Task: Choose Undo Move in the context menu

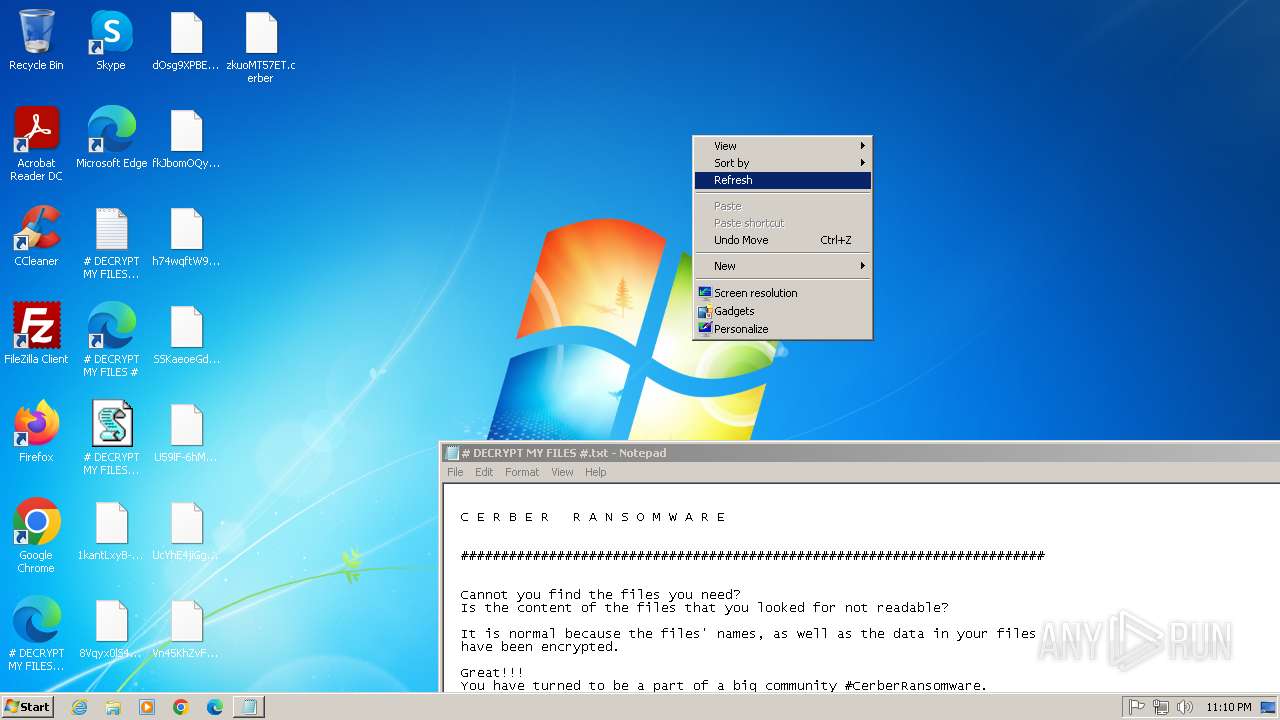Action: pyautogui.click(x=783, y=240)
